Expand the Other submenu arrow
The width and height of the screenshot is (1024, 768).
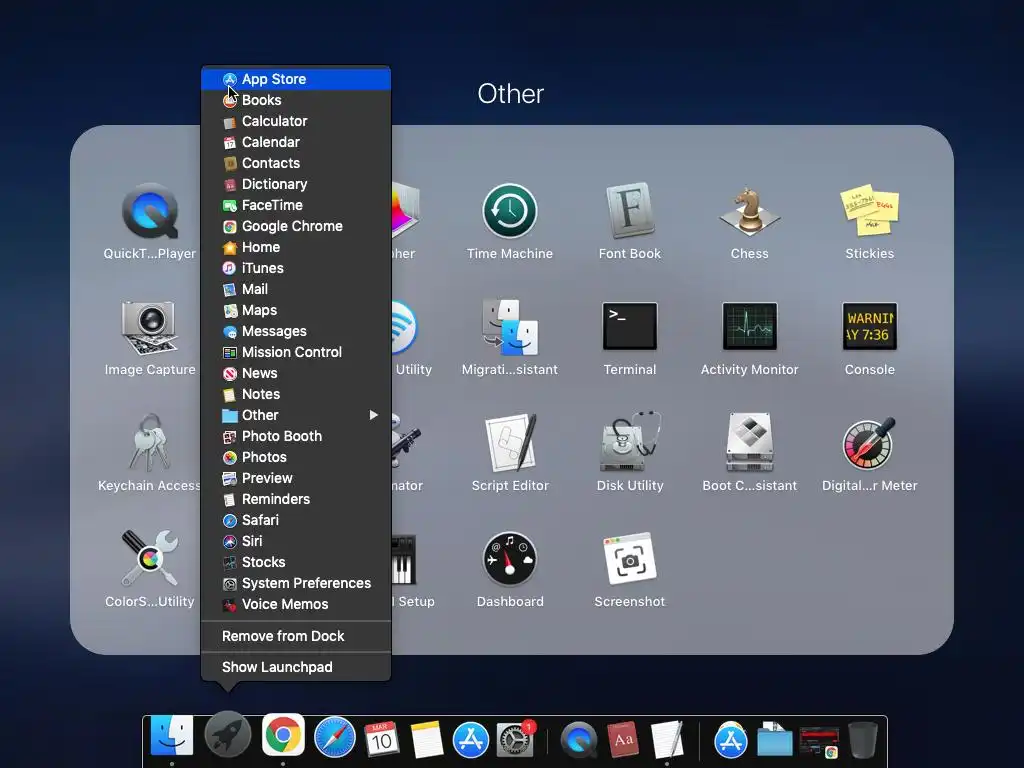(374, 415)
